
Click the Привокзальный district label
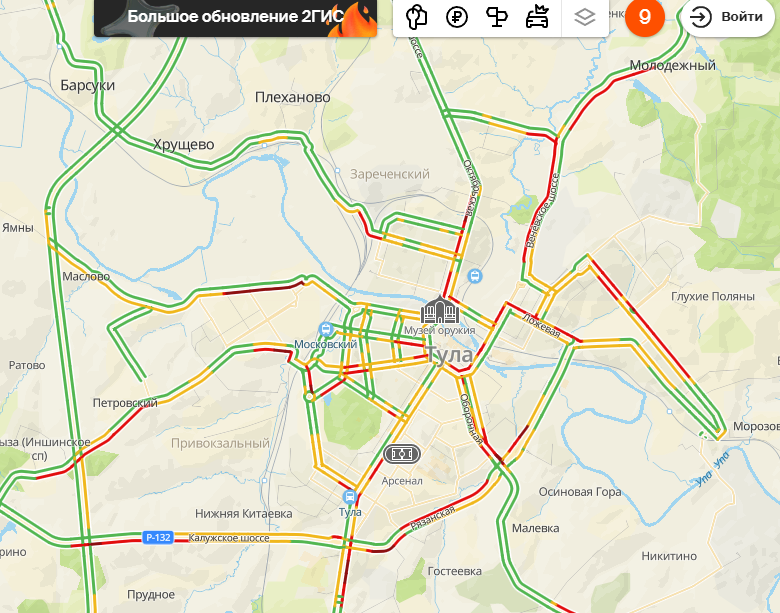220,443
